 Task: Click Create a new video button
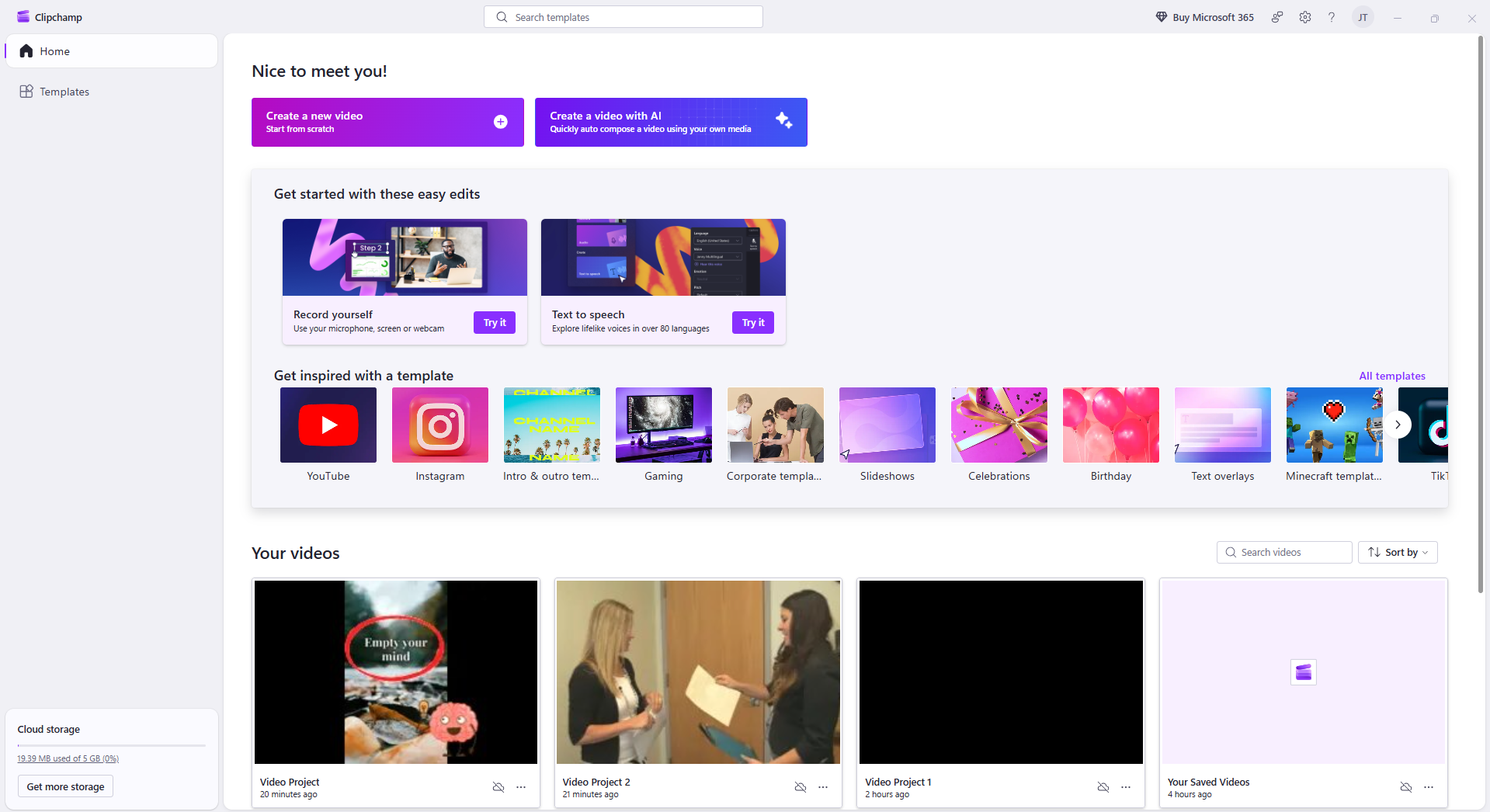[387, 122]
